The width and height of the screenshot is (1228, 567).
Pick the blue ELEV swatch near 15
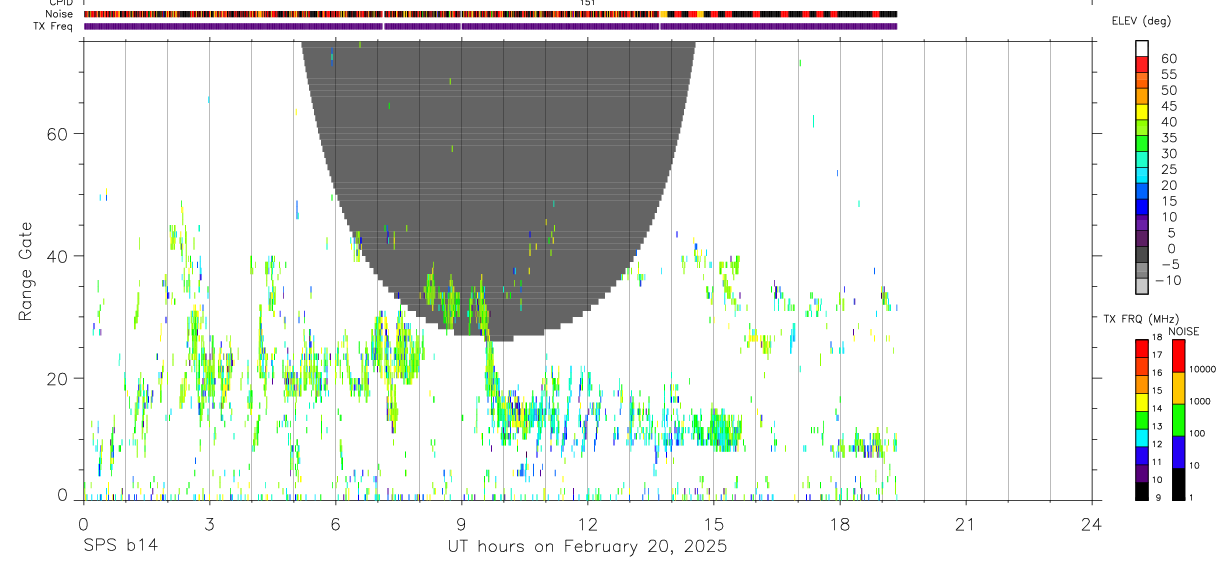pos(1142,205)
